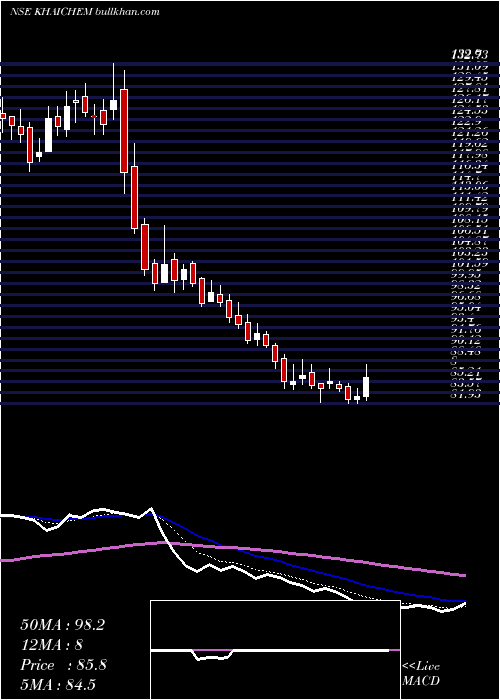This screenshot has width=500, height=700.
Task: Click the NSE KHAICHEM bullkhan.com title text
Action: (84, 11)
